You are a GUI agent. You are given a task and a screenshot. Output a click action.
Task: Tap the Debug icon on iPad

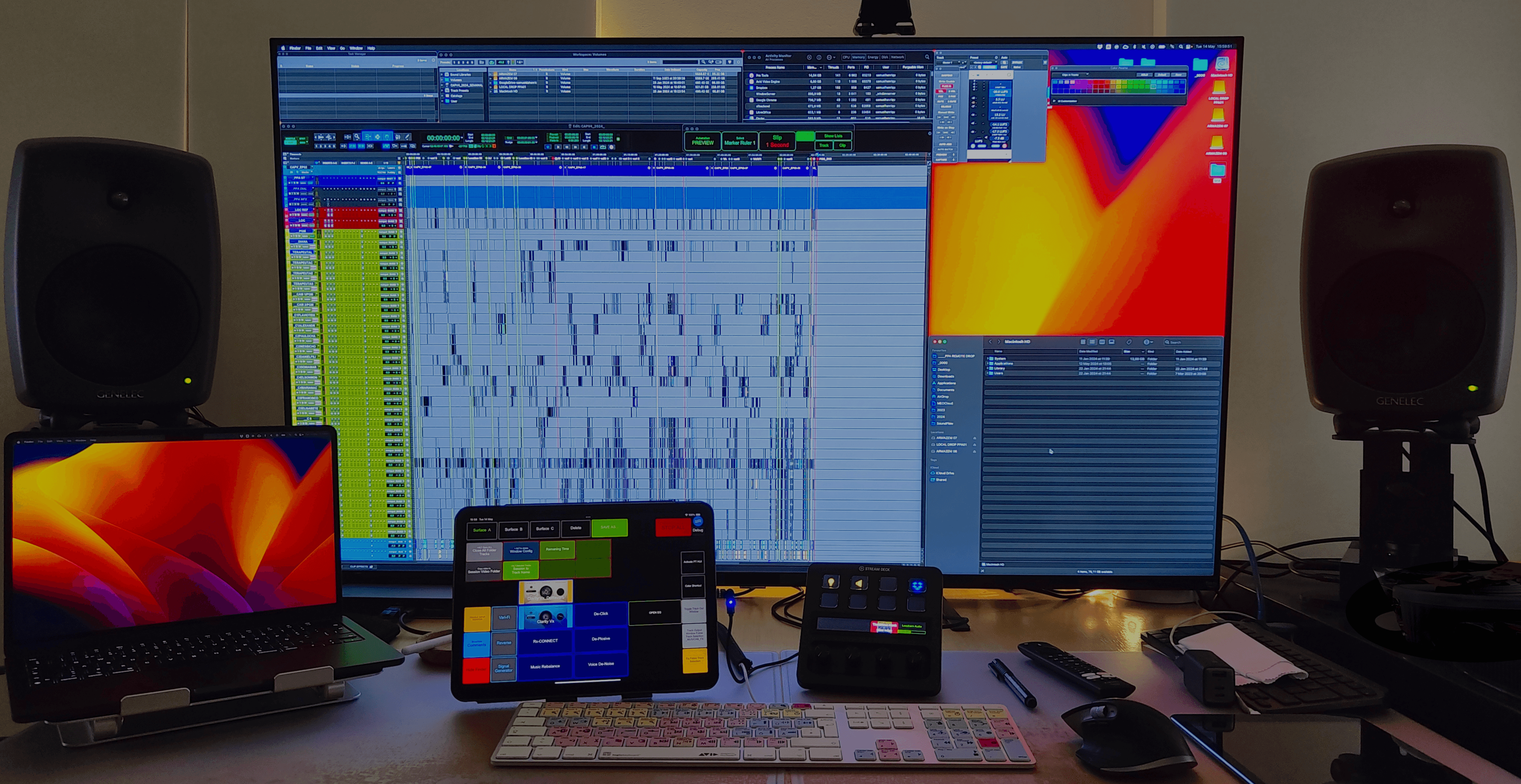click(x=698, y=521)
